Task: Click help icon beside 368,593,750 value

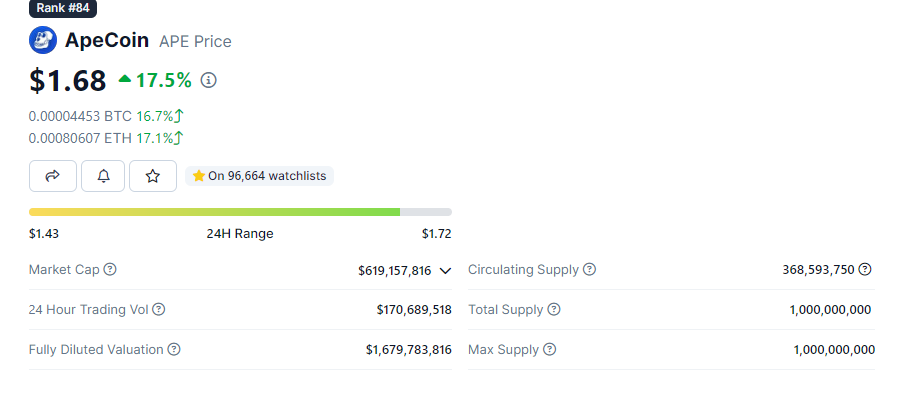Action: (865, 269)
